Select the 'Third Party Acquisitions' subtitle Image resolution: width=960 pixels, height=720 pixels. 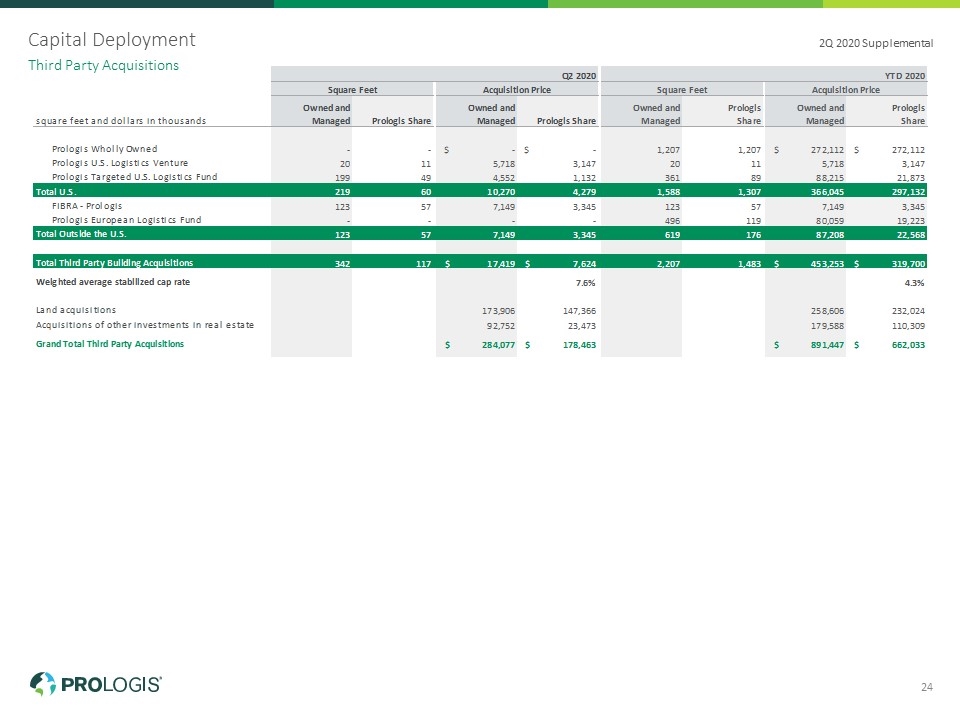(x=103, y=66)
